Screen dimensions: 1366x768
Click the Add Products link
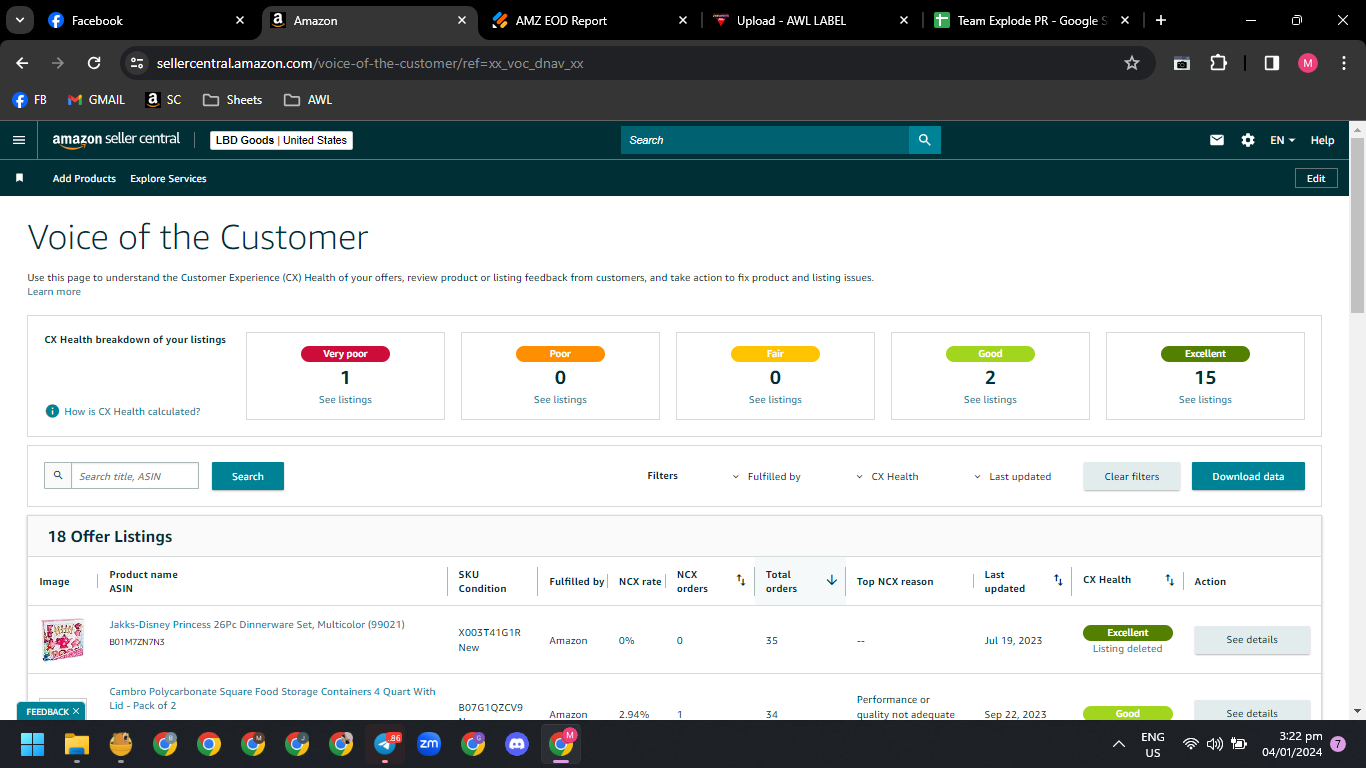click(x=84, y=179)
